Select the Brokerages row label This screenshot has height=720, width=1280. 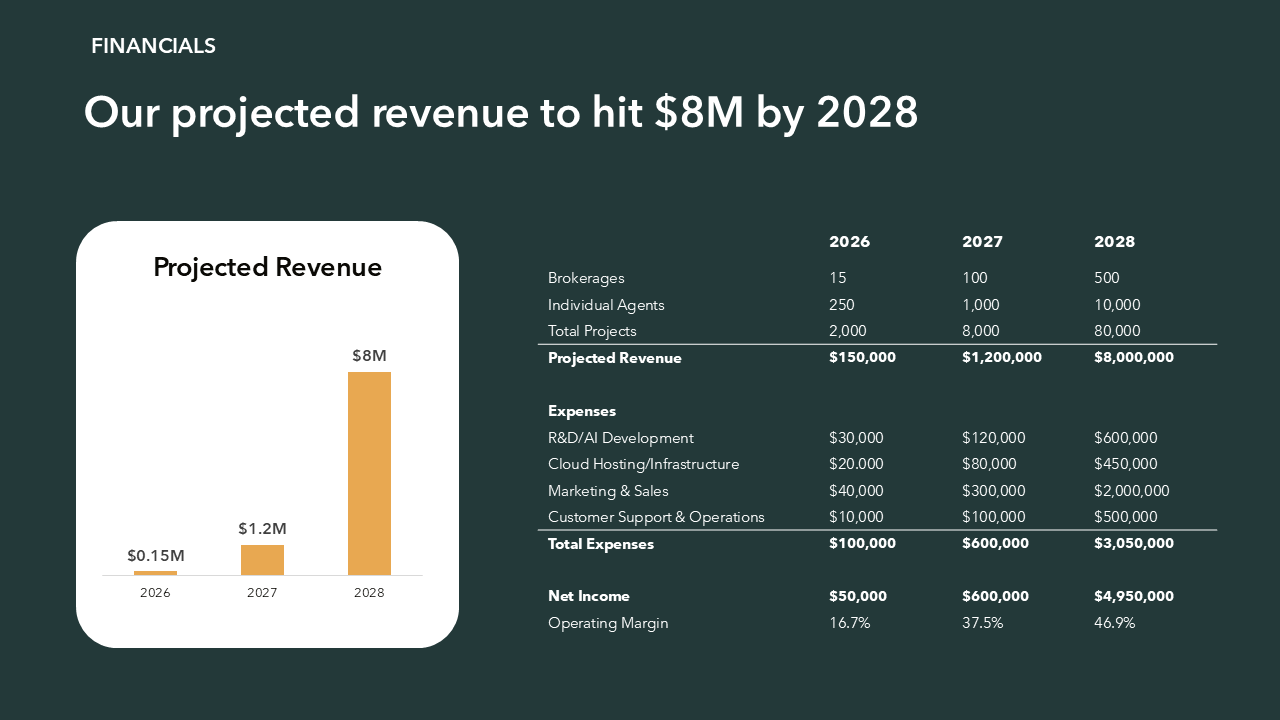(x=586, y=278)
